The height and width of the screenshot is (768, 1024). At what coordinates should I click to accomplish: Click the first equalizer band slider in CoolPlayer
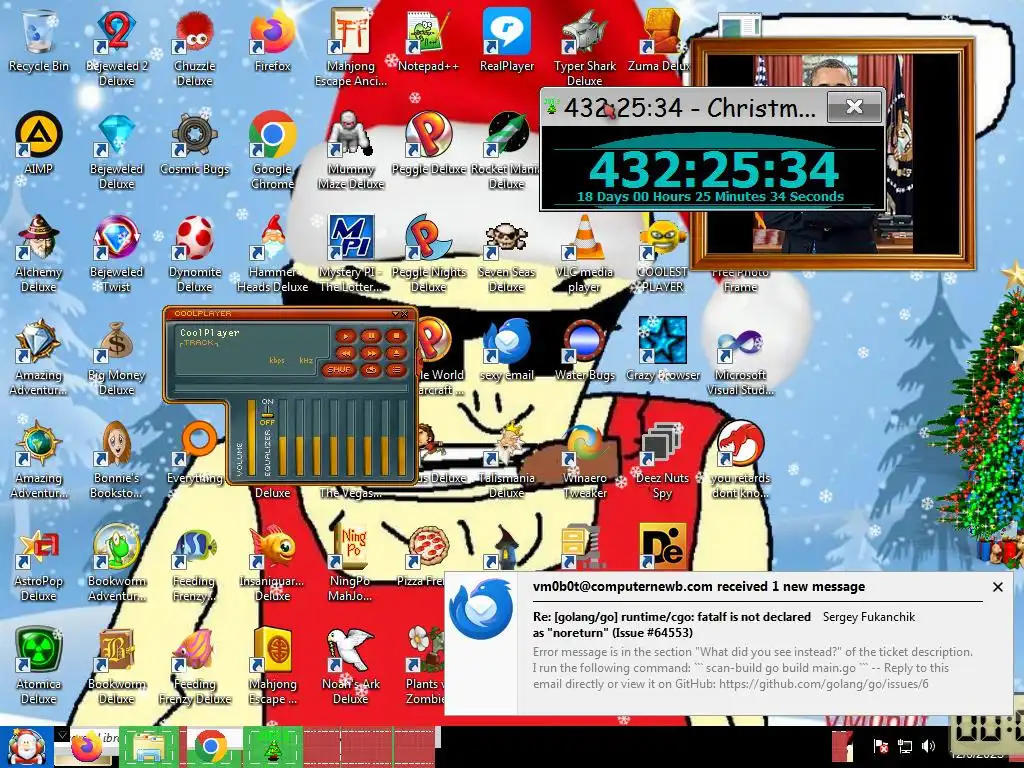point(283,438)
